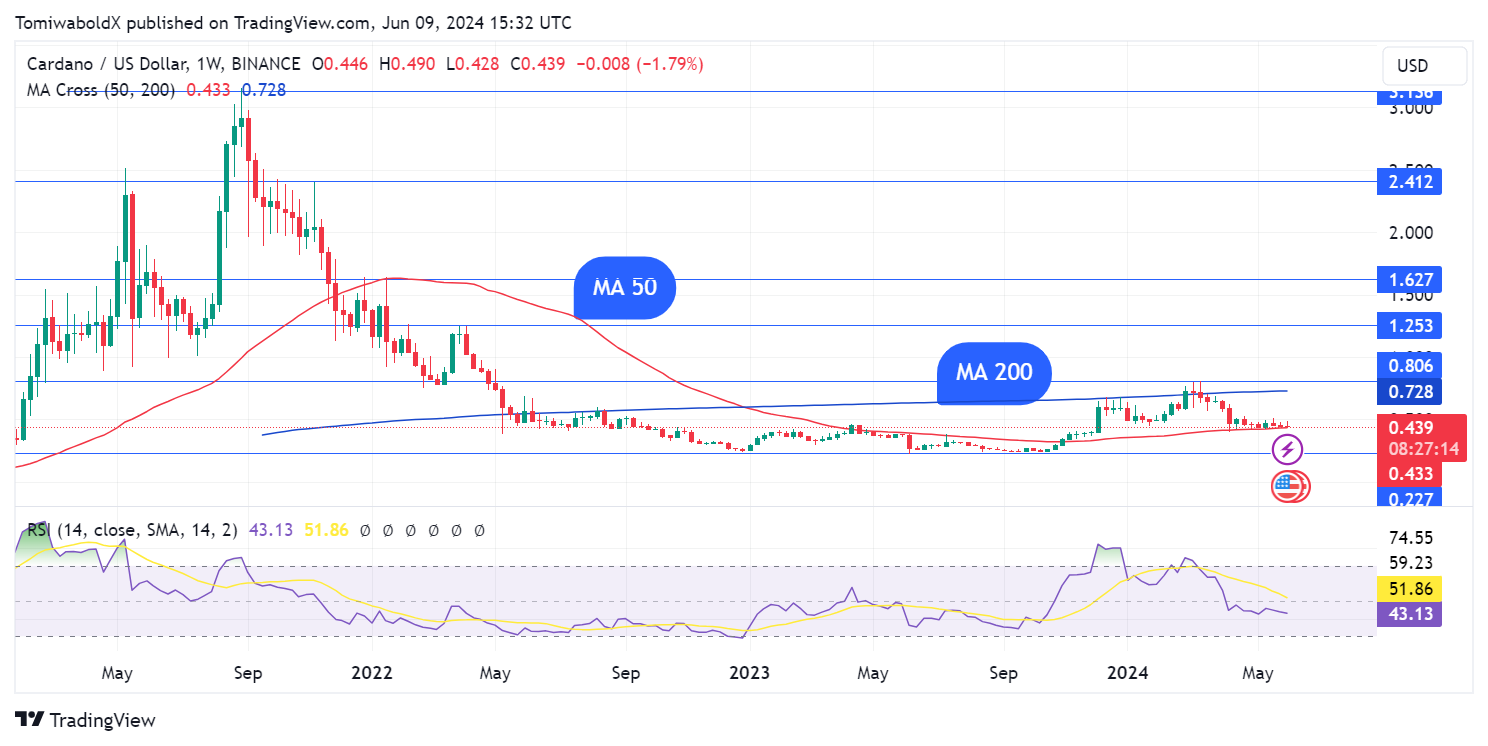Screen dimensions: 1488x746
Task: Click the yellow 51.86 RSI axis label
Action: tap(1409, 588)
